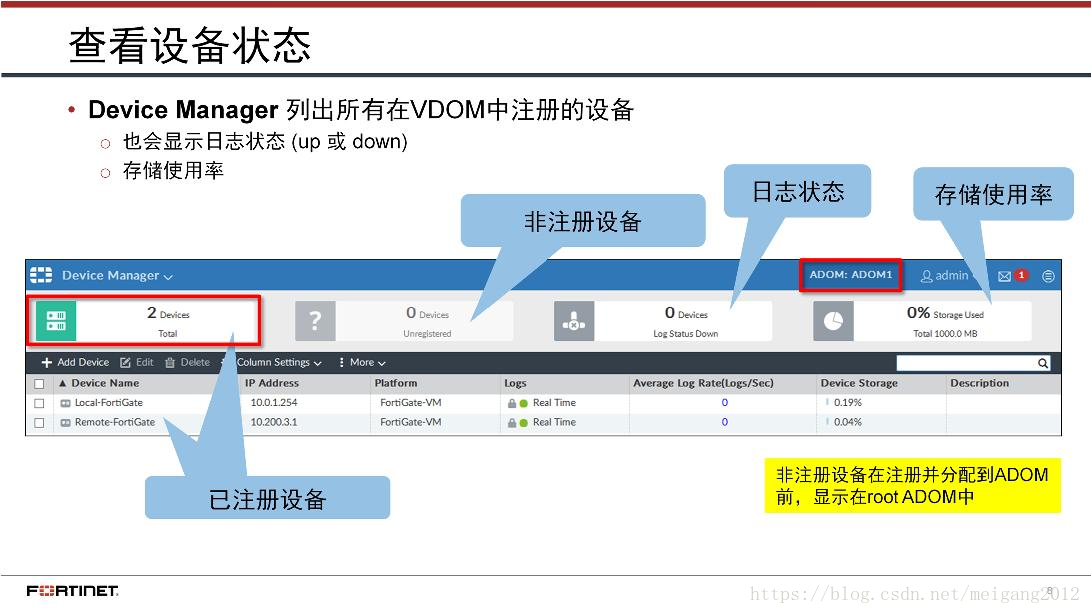Screen dimensions: 1091x614
Task: Click the green log status dot for Remote-FortiGate
Action: pyautogui.click(x=524, y=423)
